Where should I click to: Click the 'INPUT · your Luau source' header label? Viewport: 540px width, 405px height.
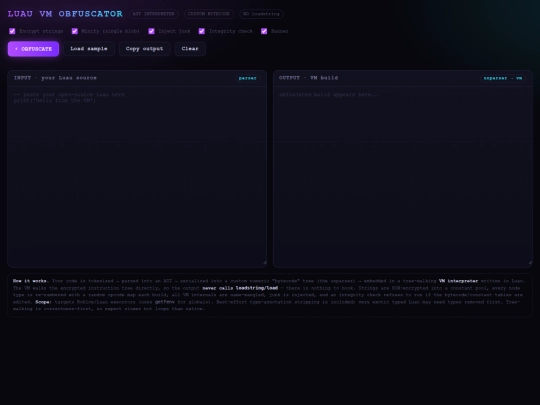tap(55, 78)
